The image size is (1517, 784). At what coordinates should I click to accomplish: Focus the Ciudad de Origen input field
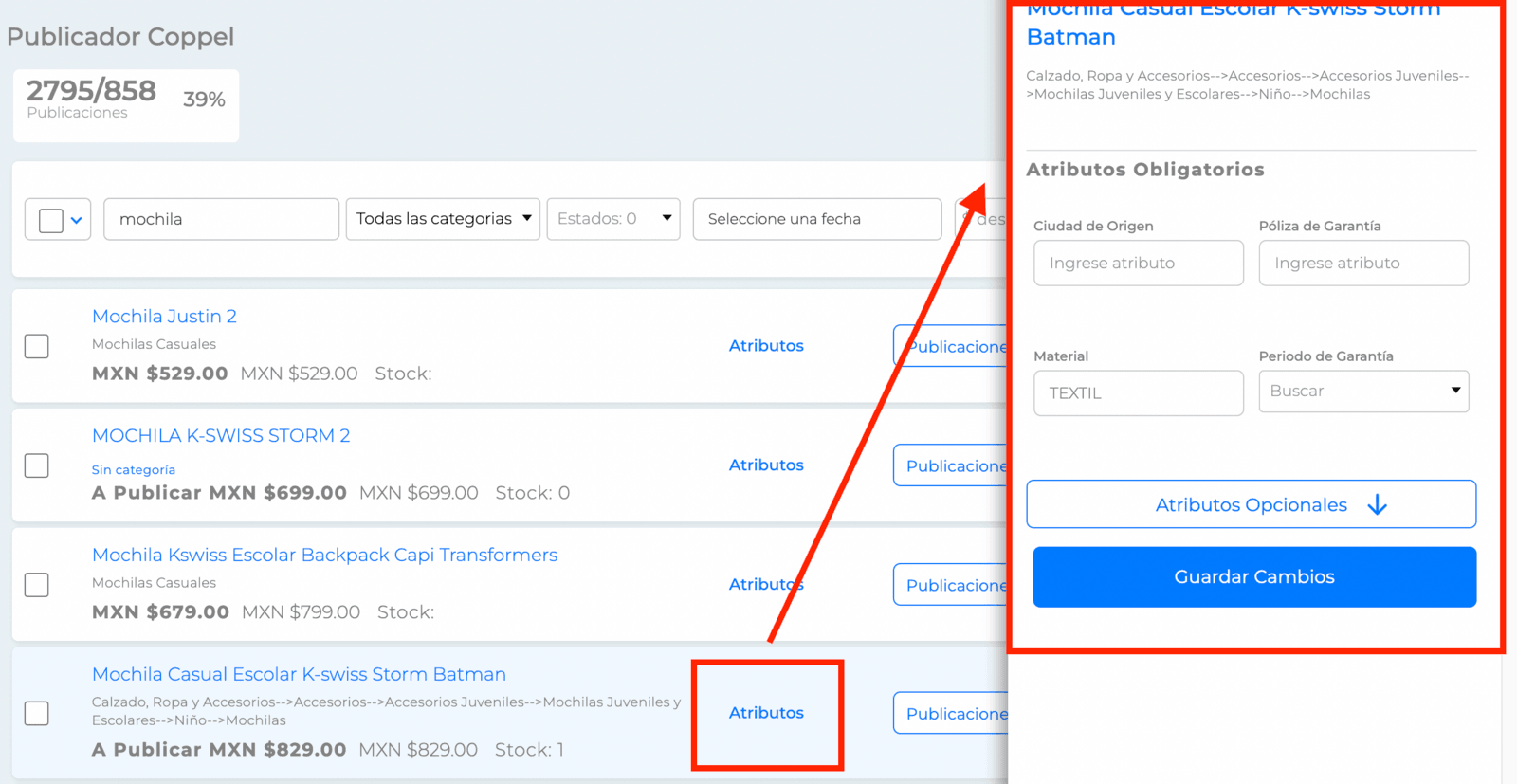coord(1139,263)
